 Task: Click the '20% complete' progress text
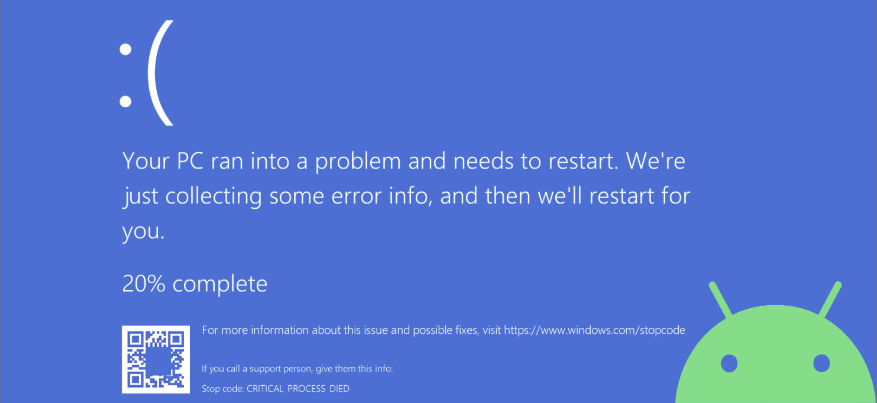click(195, 285)
